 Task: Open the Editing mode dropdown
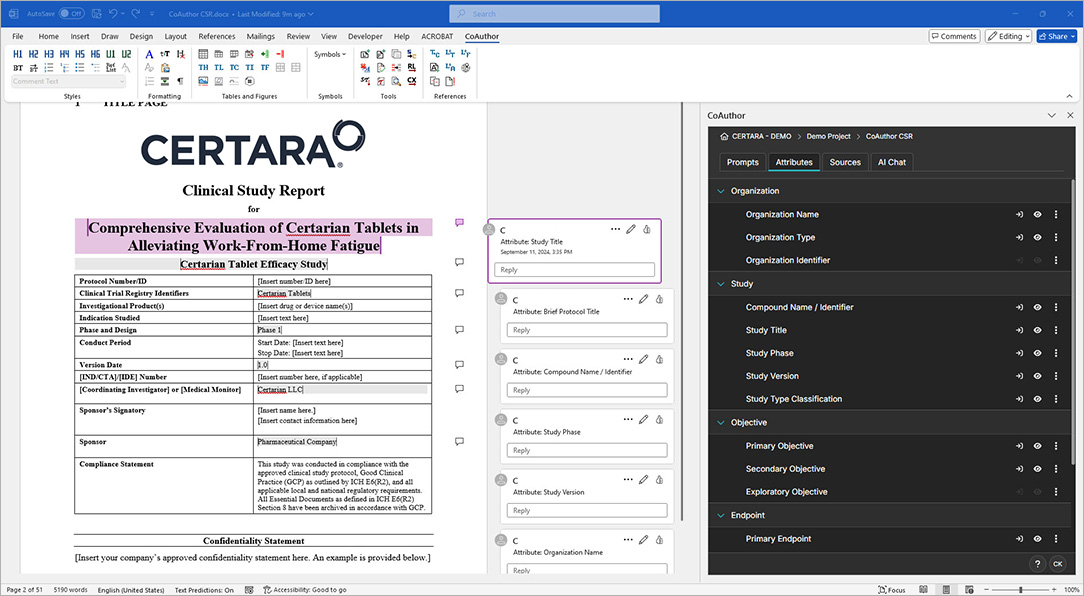tap(1009, 36)
